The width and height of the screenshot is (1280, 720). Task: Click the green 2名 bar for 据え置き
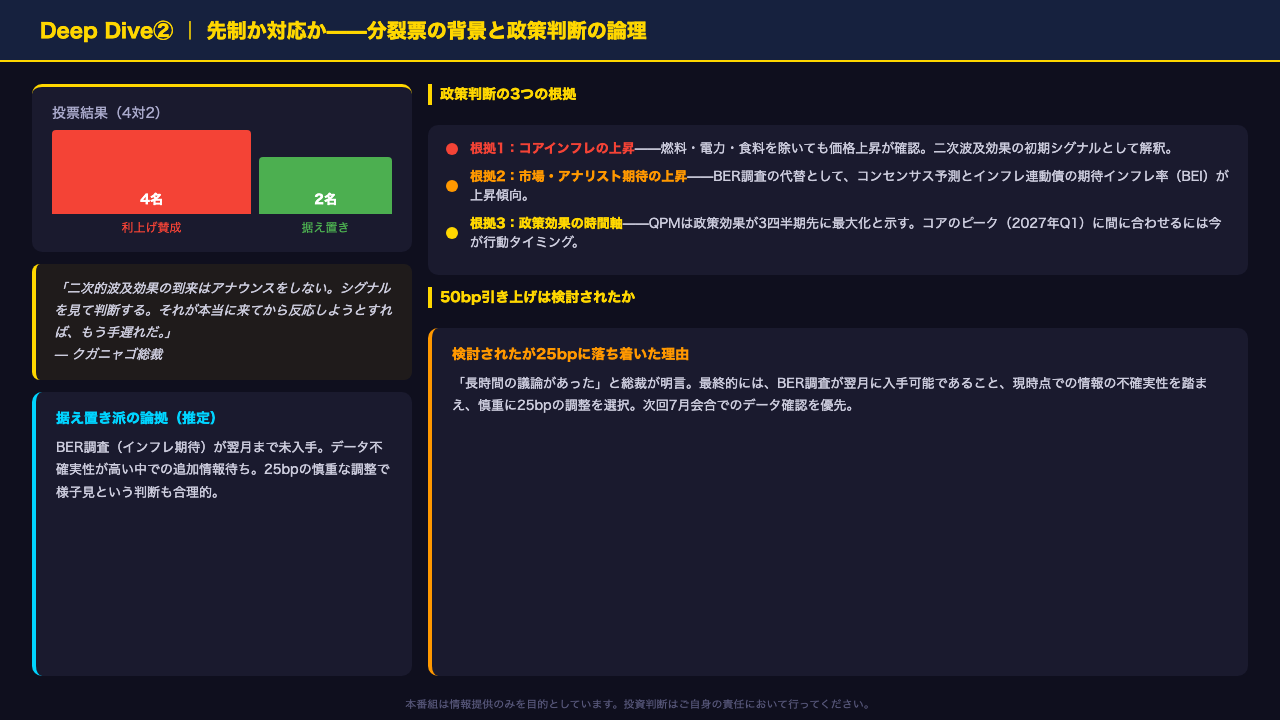tap(325, 185)
